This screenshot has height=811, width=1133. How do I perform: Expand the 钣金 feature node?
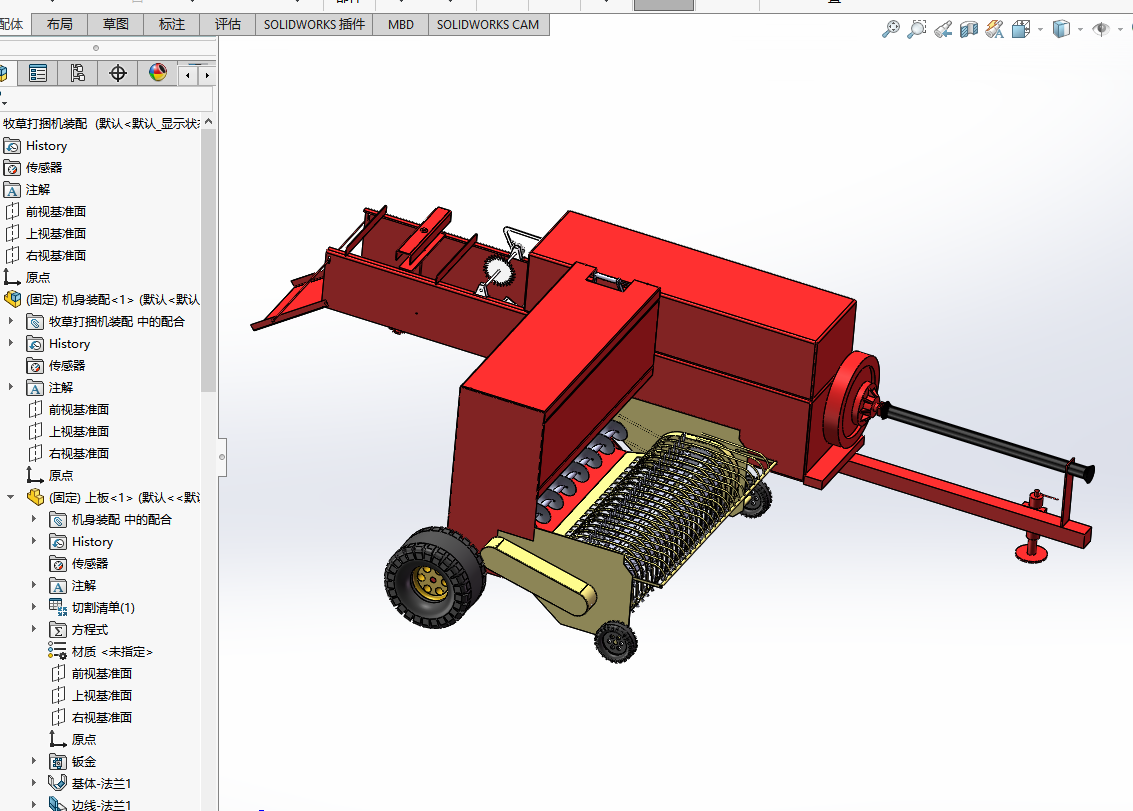tap(33, 761)
